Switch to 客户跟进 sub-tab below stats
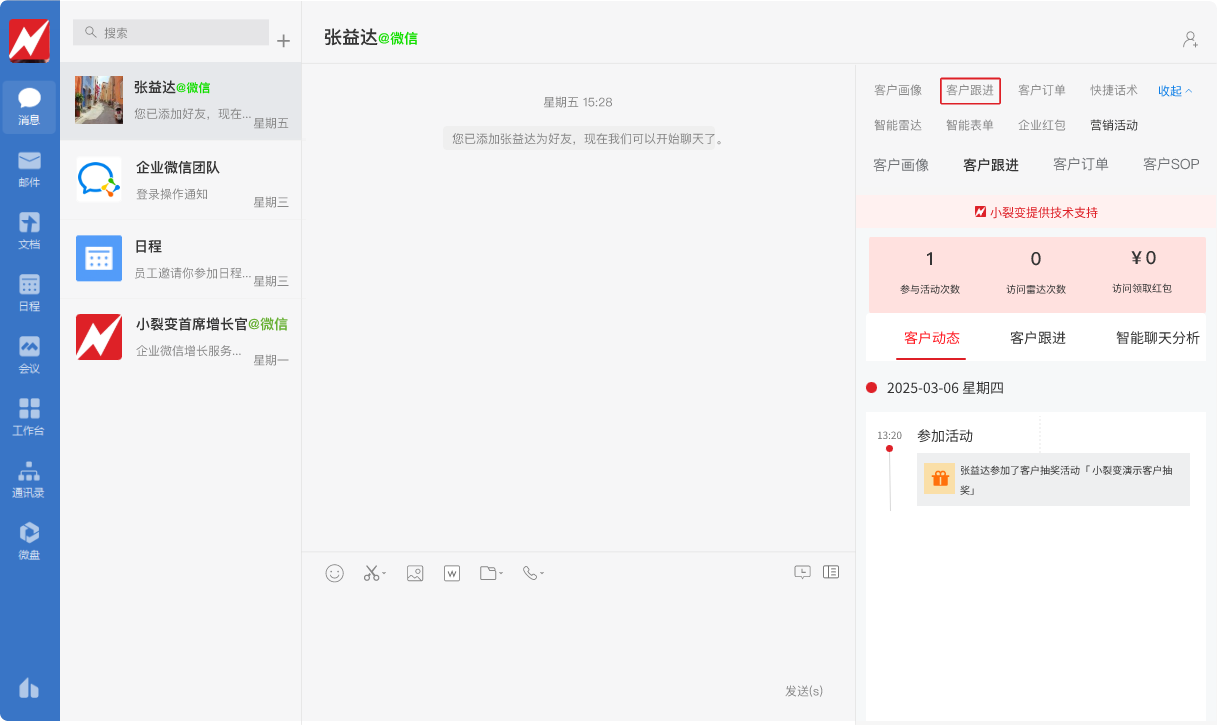 [x=1038, y=338]
